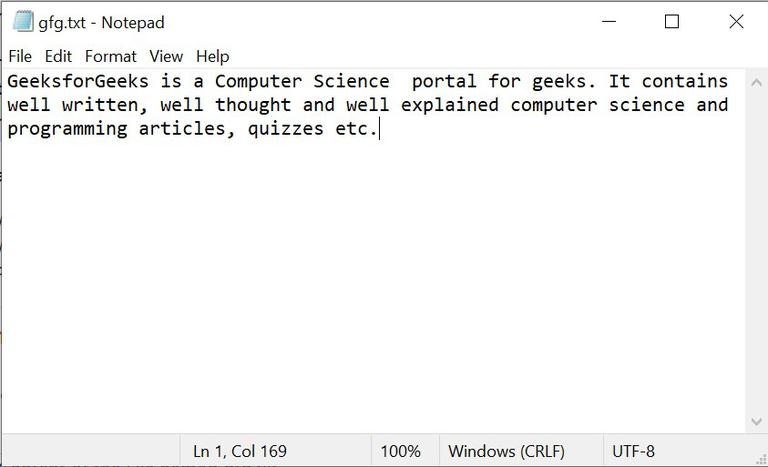Viewport: 768px width, 467px height.
Task: Maximize the Notepad window
Action: tap(672, 21)
